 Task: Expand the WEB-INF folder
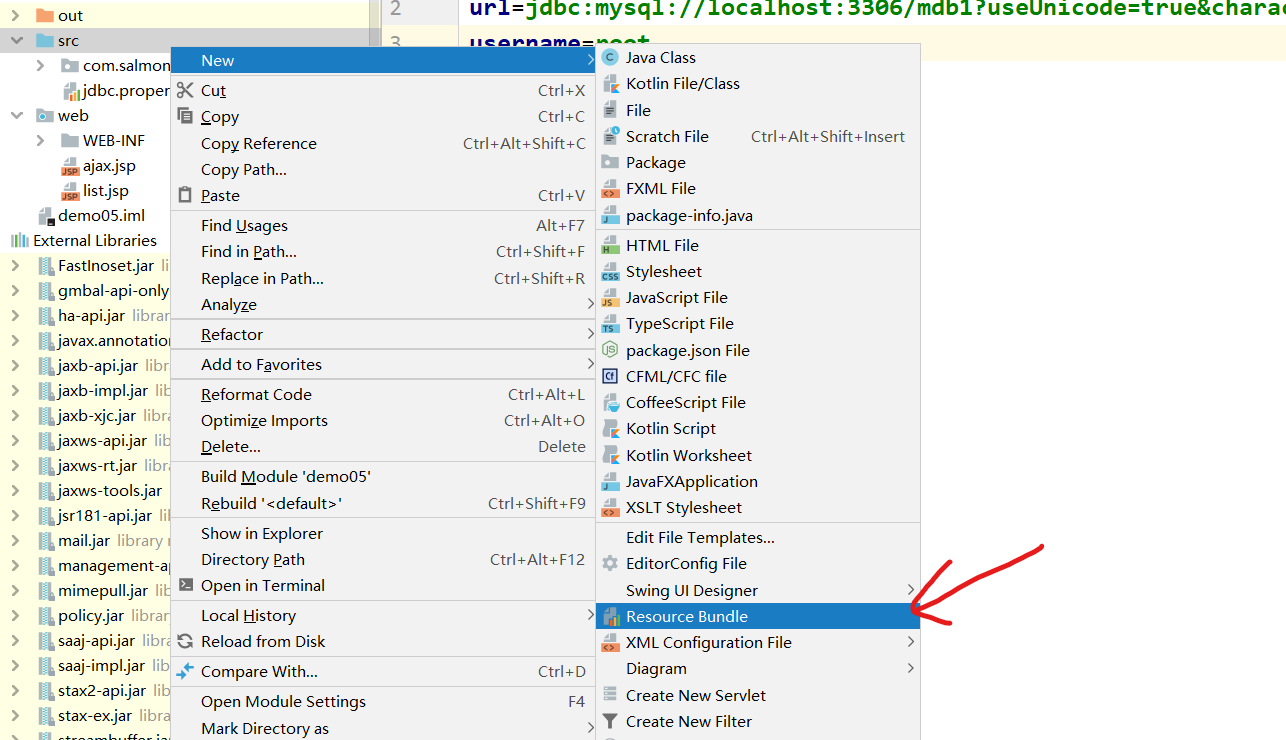[x=41, y=140]
